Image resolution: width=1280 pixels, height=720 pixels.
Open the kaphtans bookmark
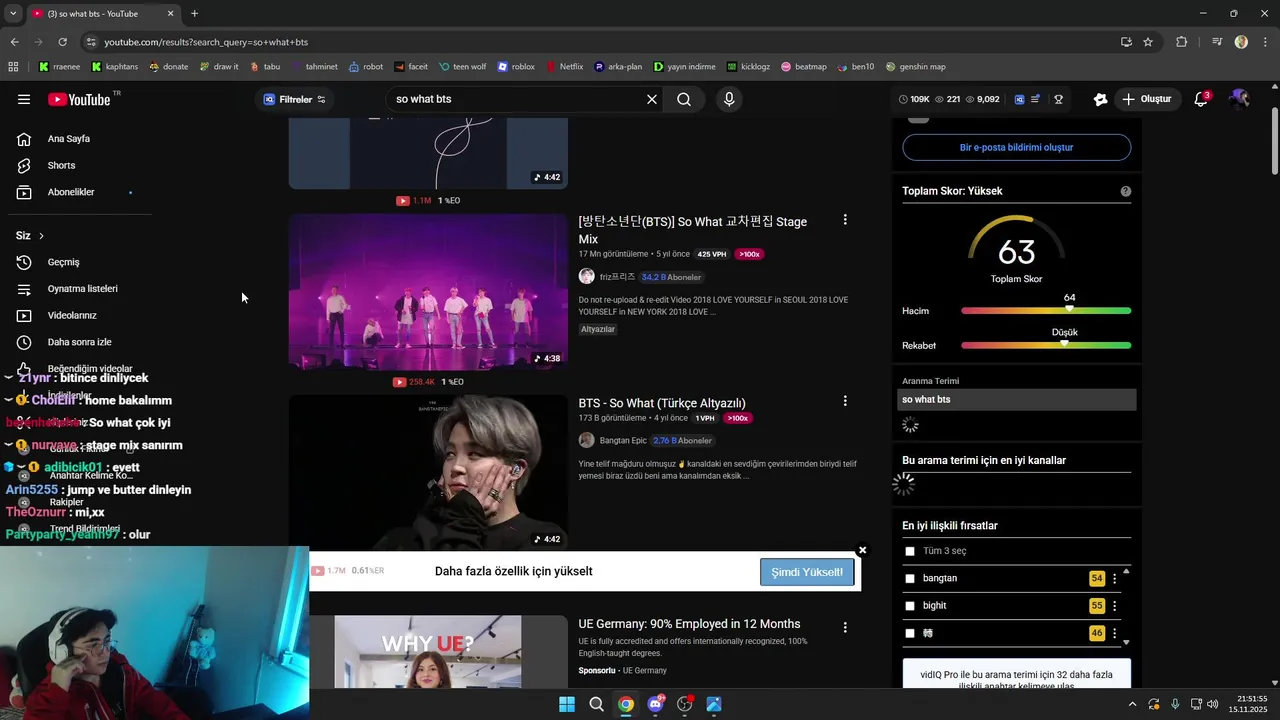pyautogui.click(x=114, y=67)
